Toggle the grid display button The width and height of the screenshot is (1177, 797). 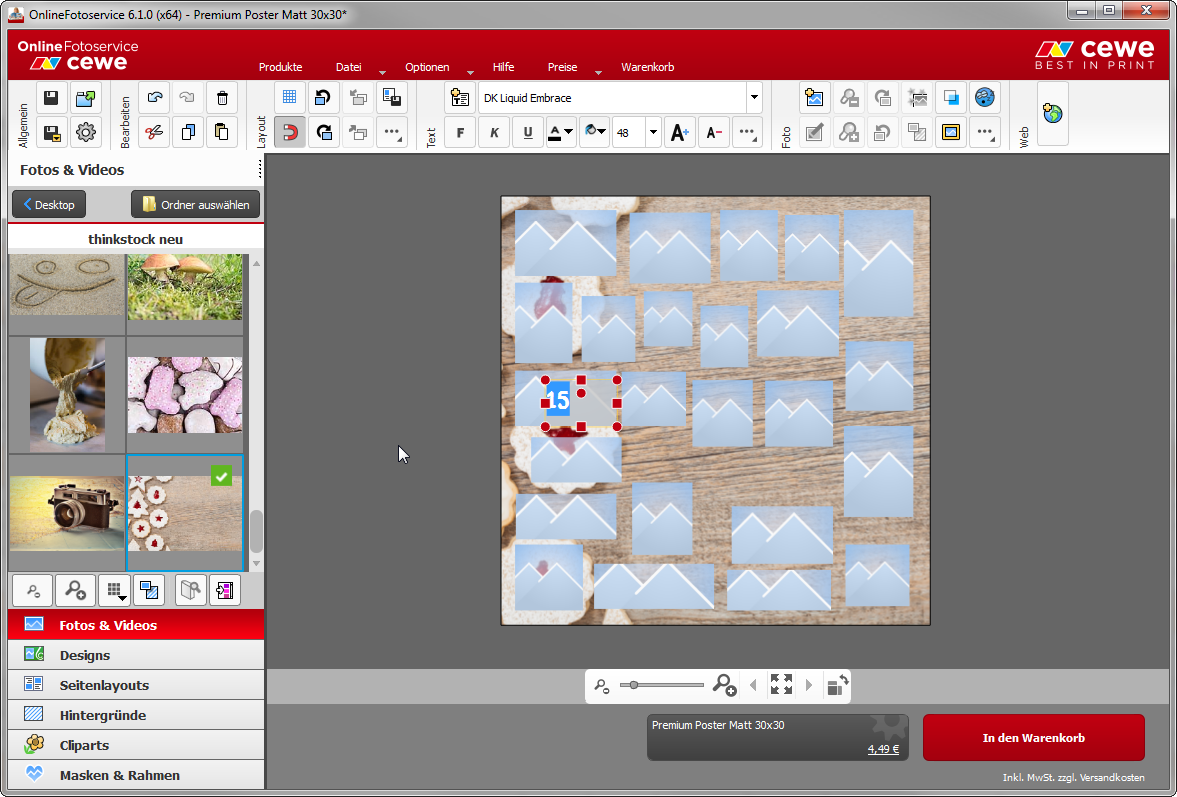point(289,98)
